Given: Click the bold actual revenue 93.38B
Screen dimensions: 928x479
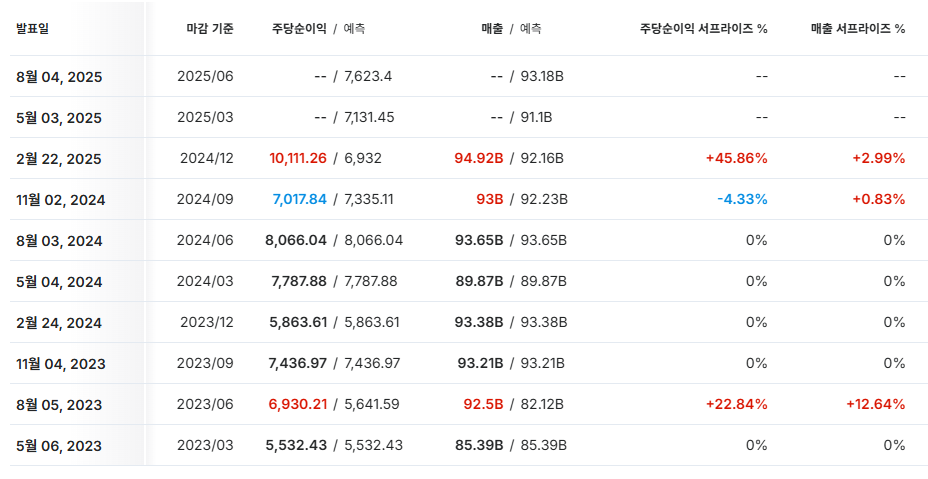Looking at the screenshot, I should coord(479,322).
